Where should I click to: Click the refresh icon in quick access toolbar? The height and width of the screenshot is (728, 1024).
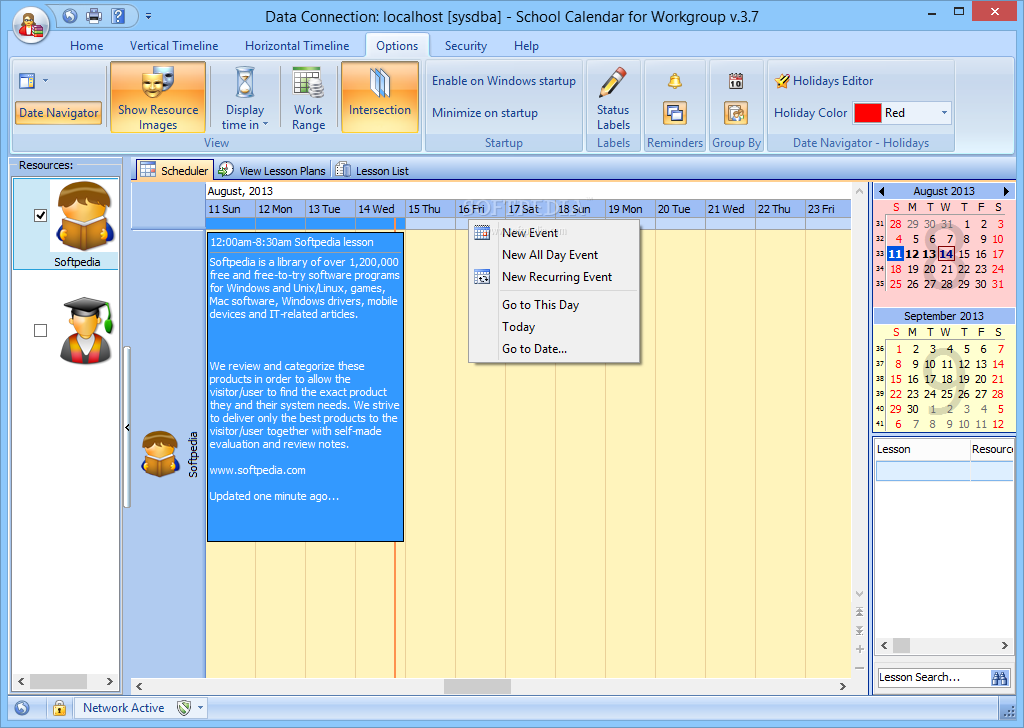tap(71, 16)
